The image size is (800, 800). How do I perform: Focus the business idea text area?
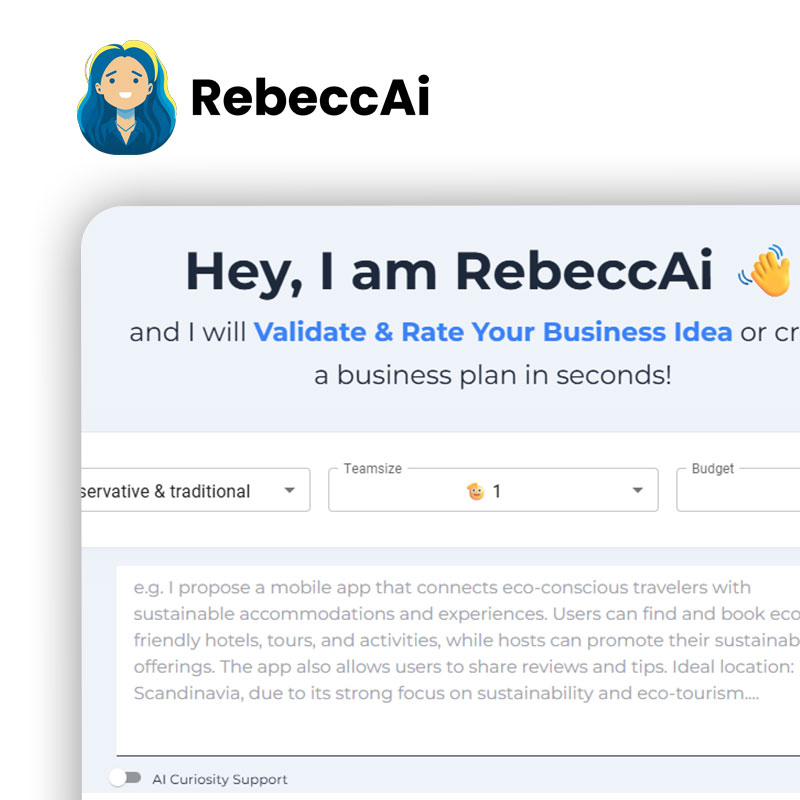pyautogui.click(x=458, y=660)
